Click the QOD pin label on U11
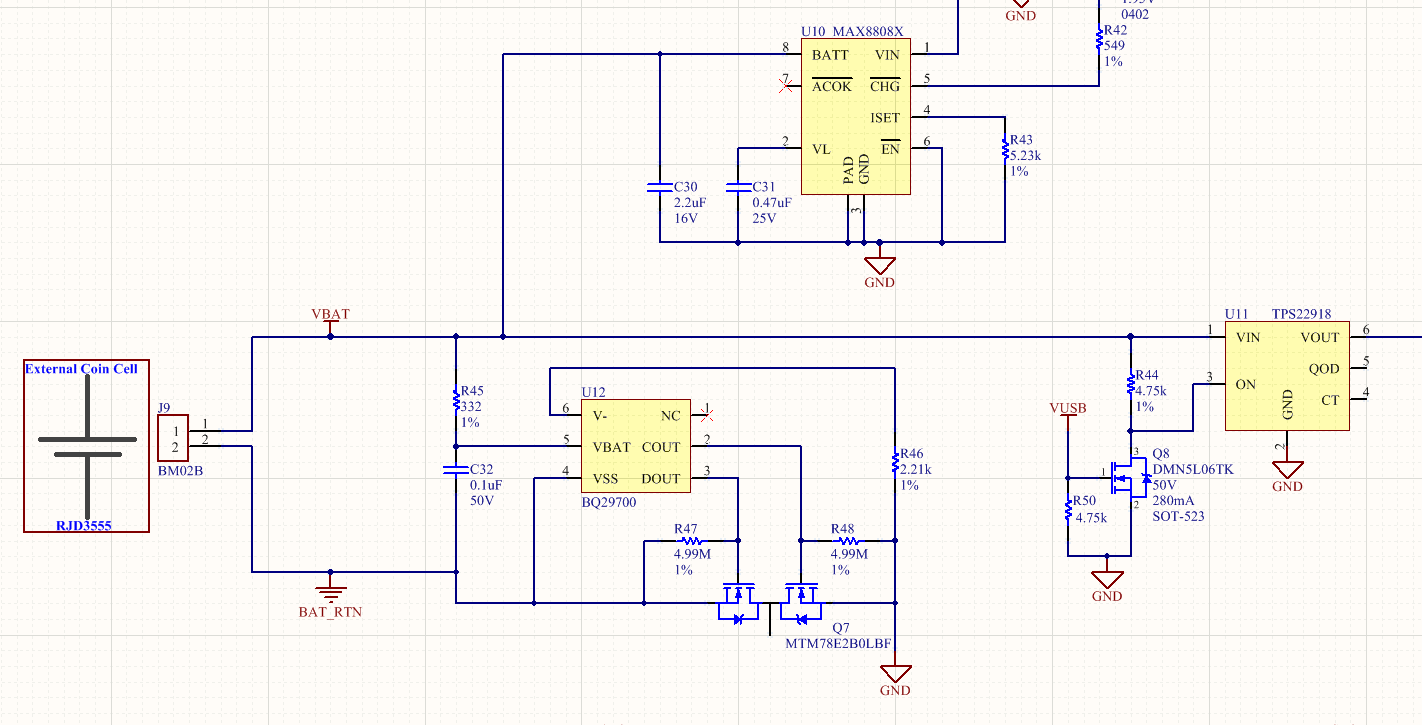Viewport: 1422px width, 725px height. [1324, 369]
